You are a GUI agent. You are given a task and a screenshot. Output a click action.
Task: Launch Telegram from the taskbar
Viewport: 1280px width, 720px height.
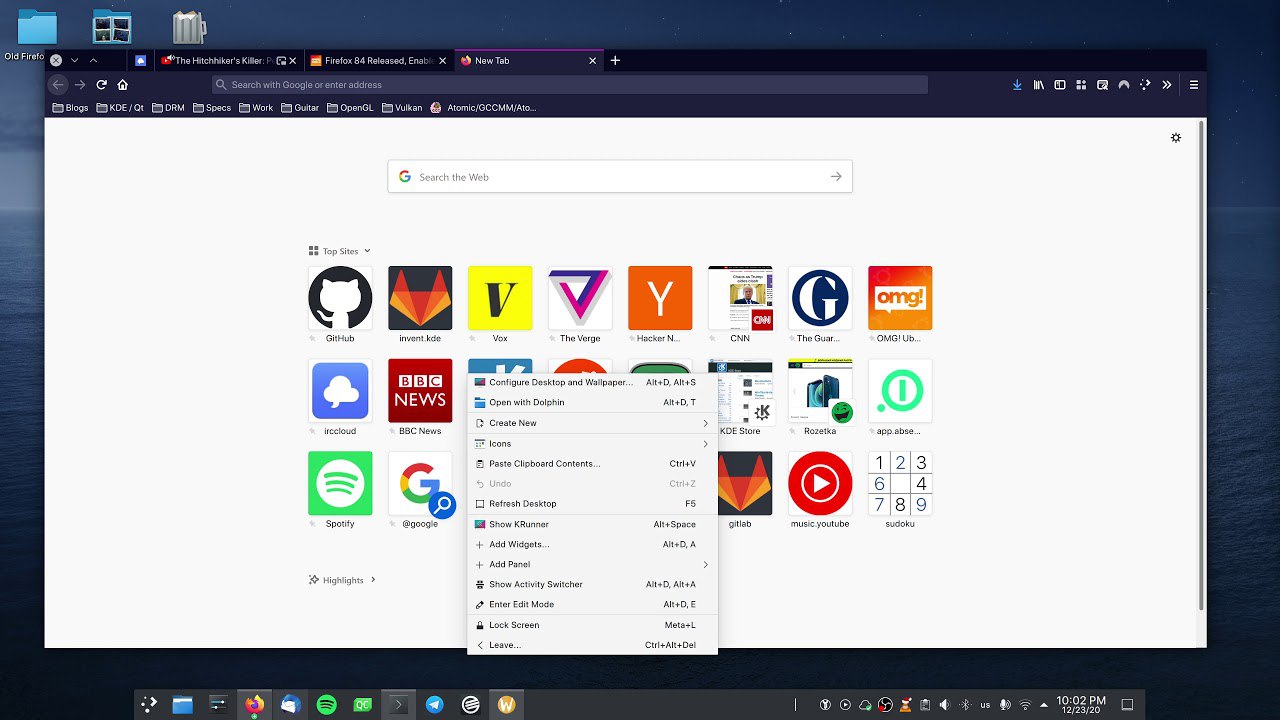click(434, 704)
